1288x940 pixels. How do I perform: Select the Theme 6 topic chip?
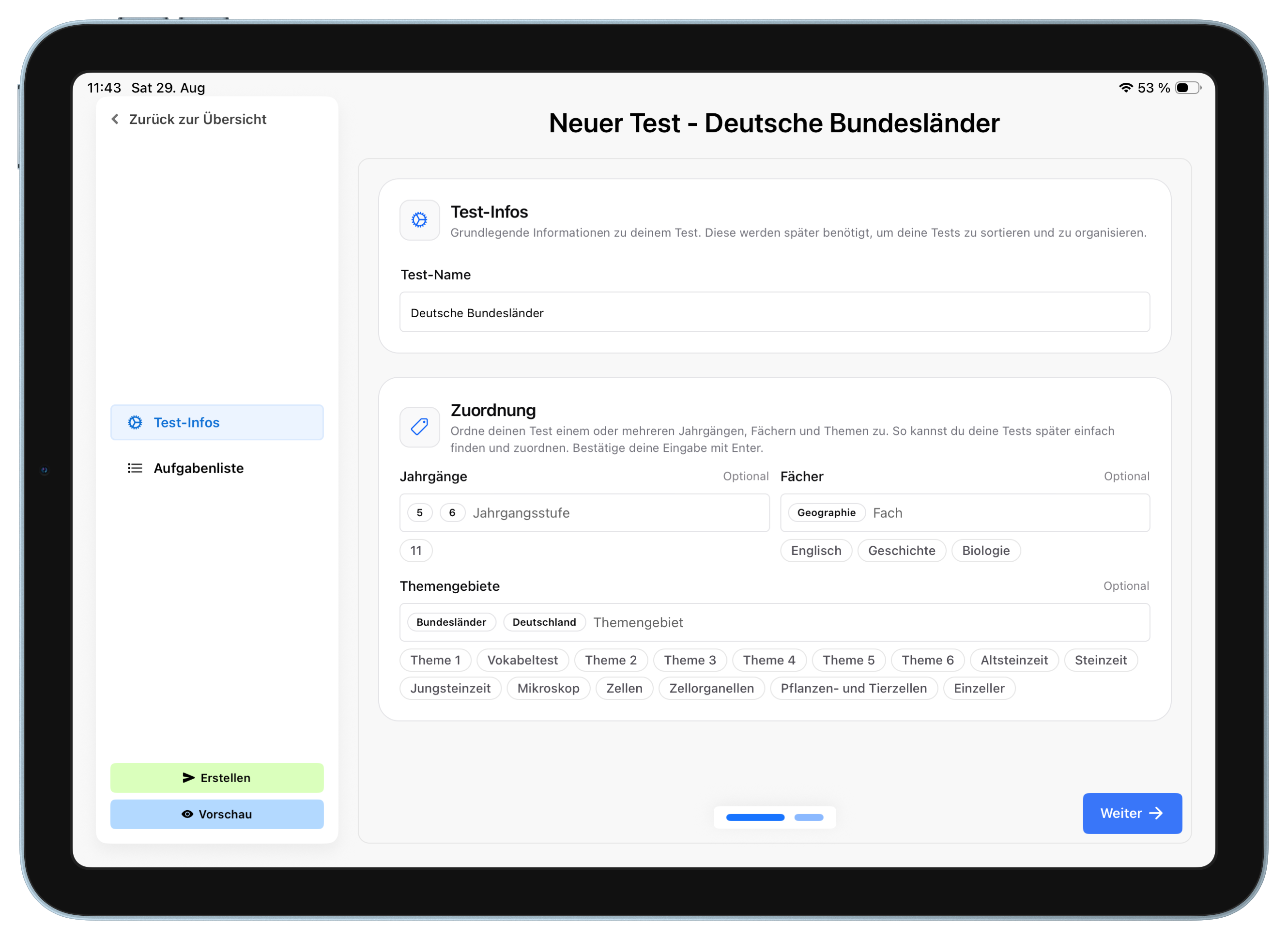point(927,660)
